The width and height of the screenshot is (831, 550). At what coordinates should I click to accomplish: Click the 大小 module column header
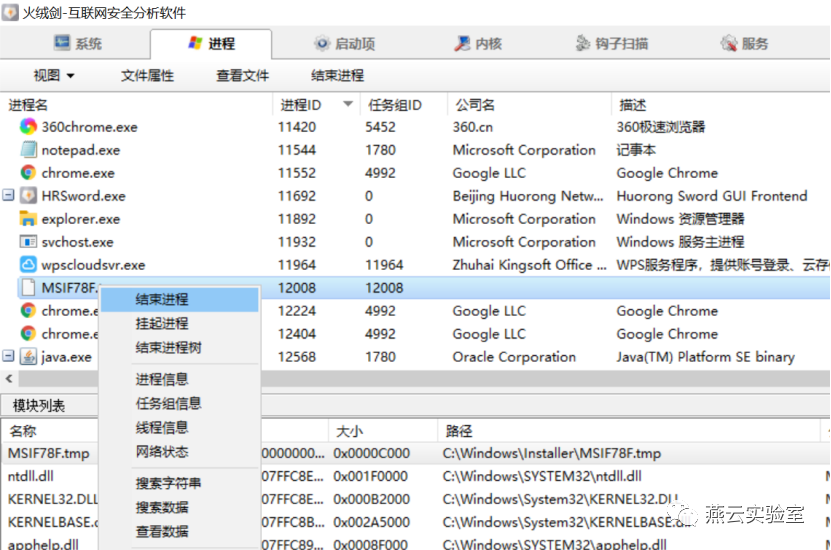(x=383, y=431)
